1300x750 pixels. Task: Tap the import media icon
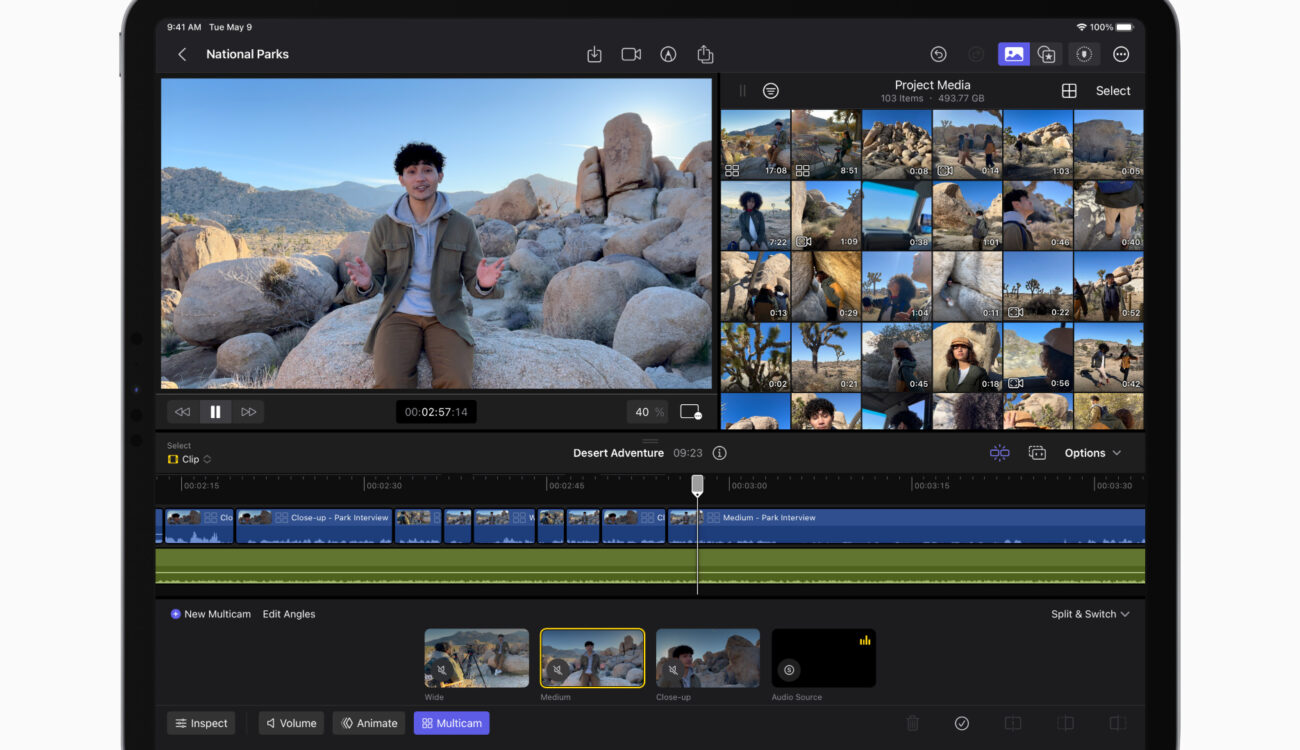coord(594,55)
